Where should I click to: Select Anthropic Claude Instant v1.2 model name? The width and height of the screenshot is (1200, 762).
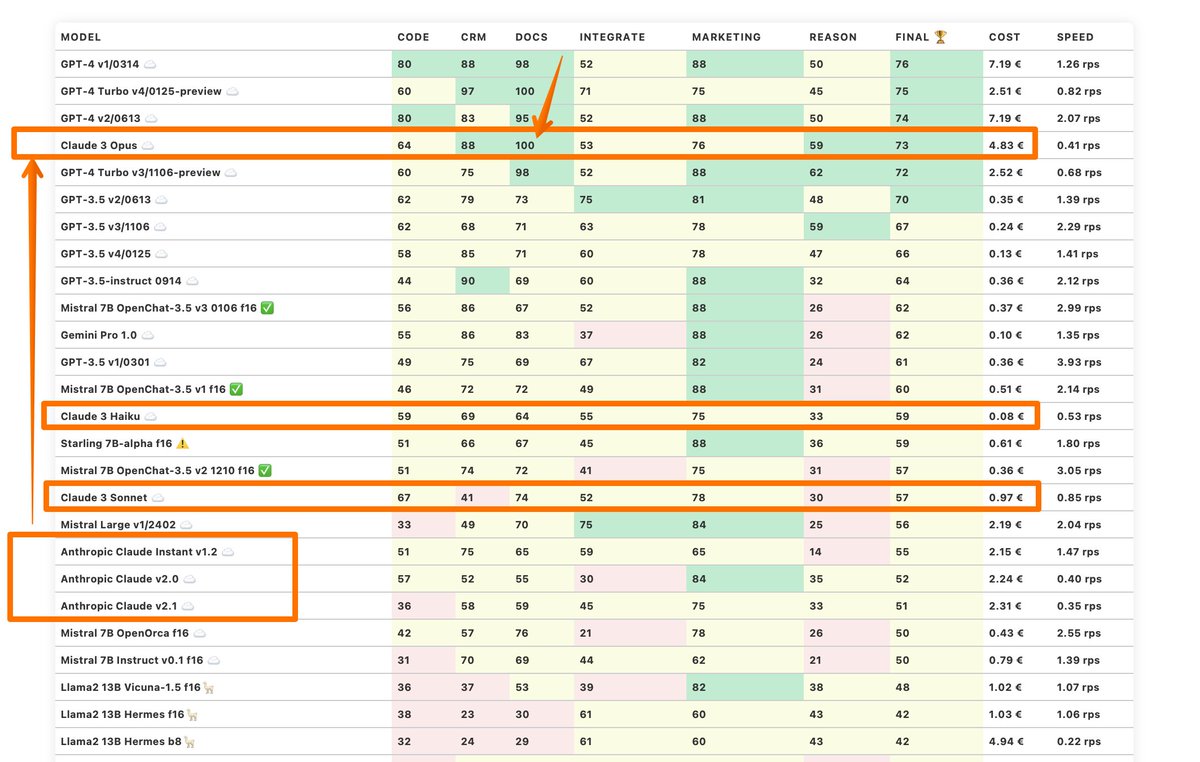point(139,551)
